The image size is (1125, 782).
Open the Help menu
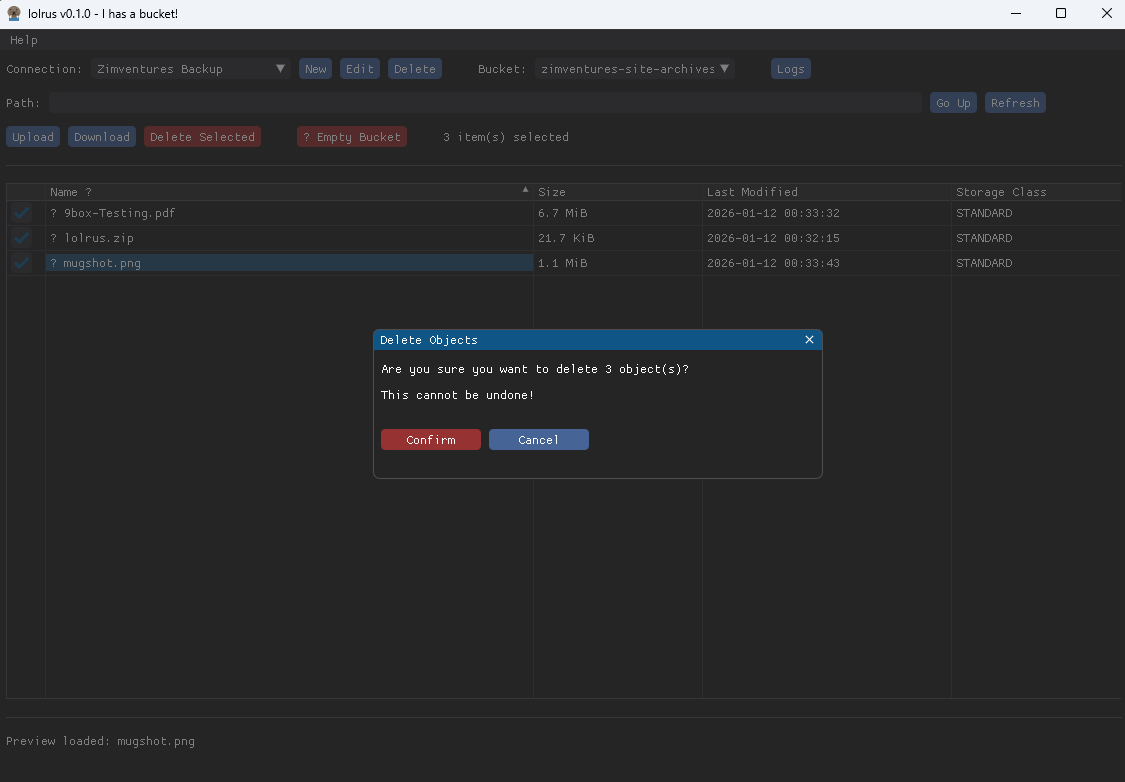[x=24, y=40]
